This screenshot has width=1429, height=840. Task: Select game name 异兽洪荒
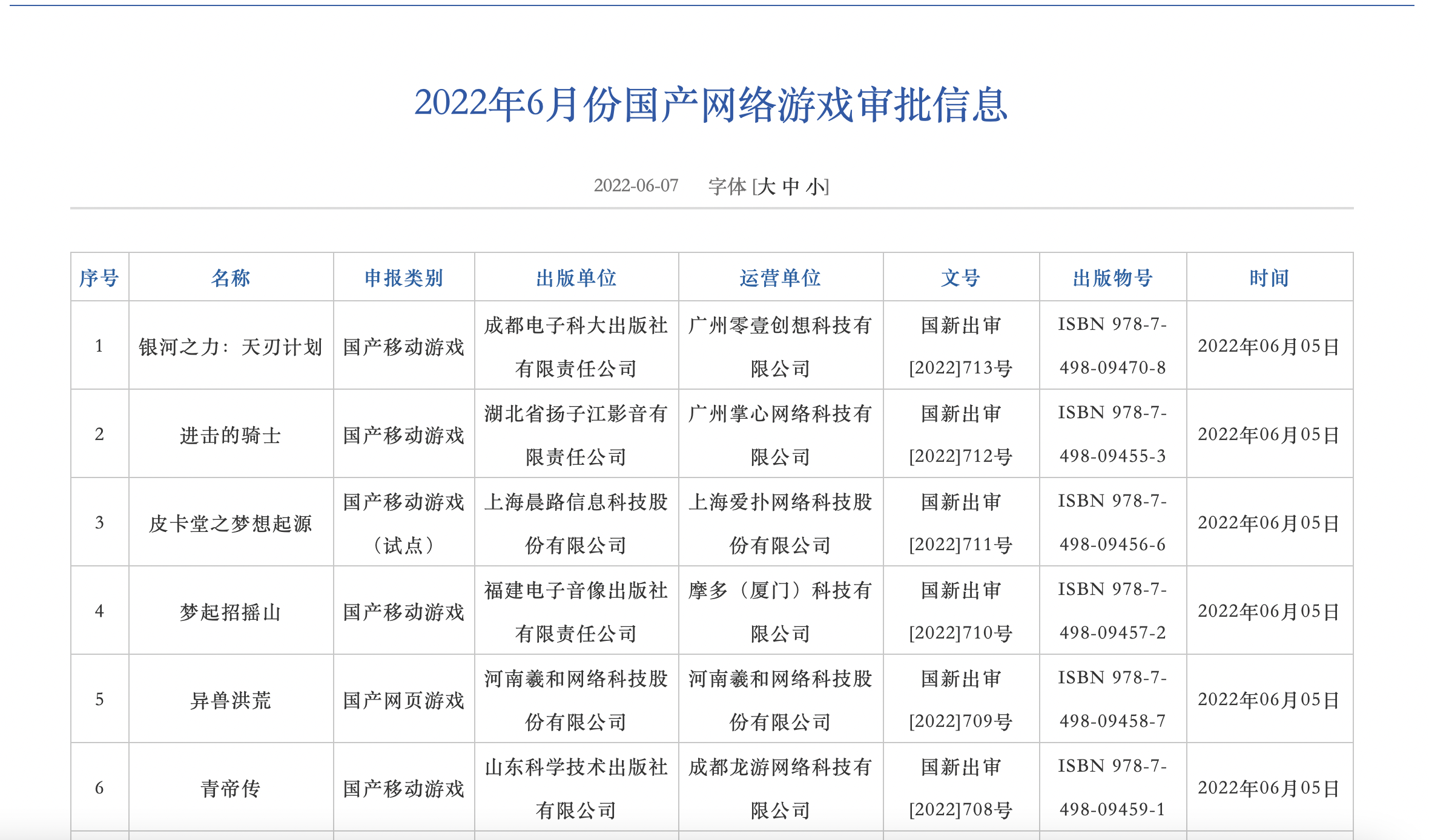pyautogui.click(x=231, y=700)
